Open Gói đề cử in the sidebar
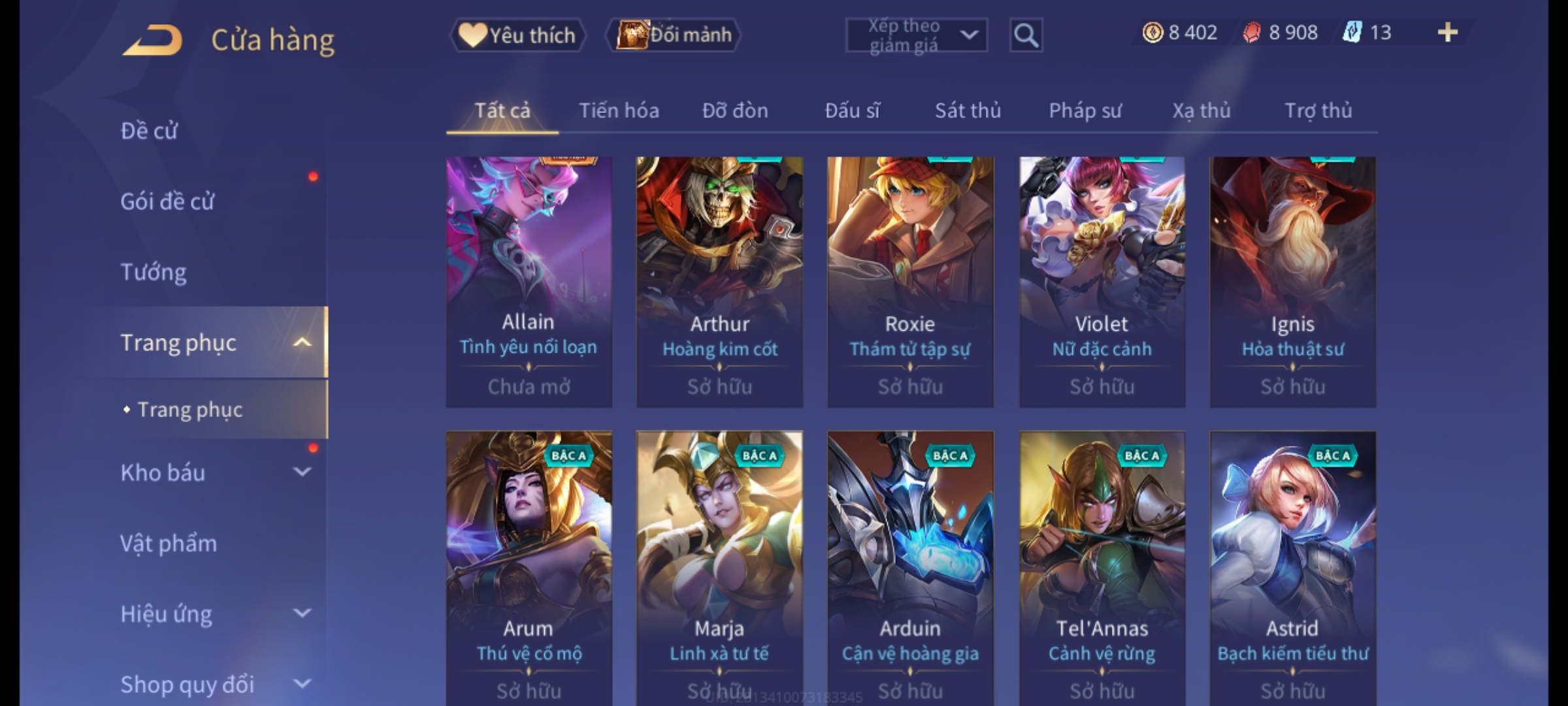Image resolution: width=1568 pixels, height=706 pixels. coord(167,201)
